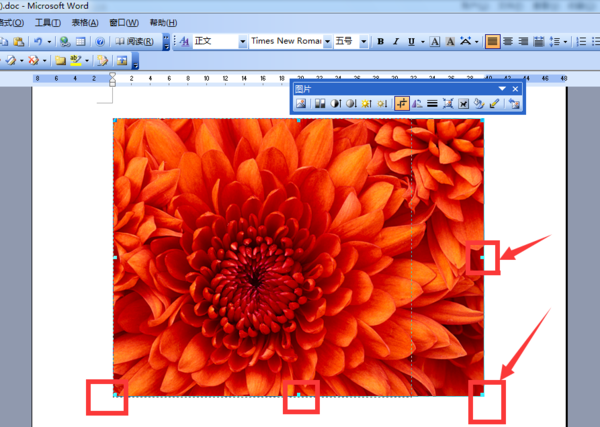Open Text Wrapping options icon
The width and height of the screenshot is (600, 427).
(x=463, y=103)
